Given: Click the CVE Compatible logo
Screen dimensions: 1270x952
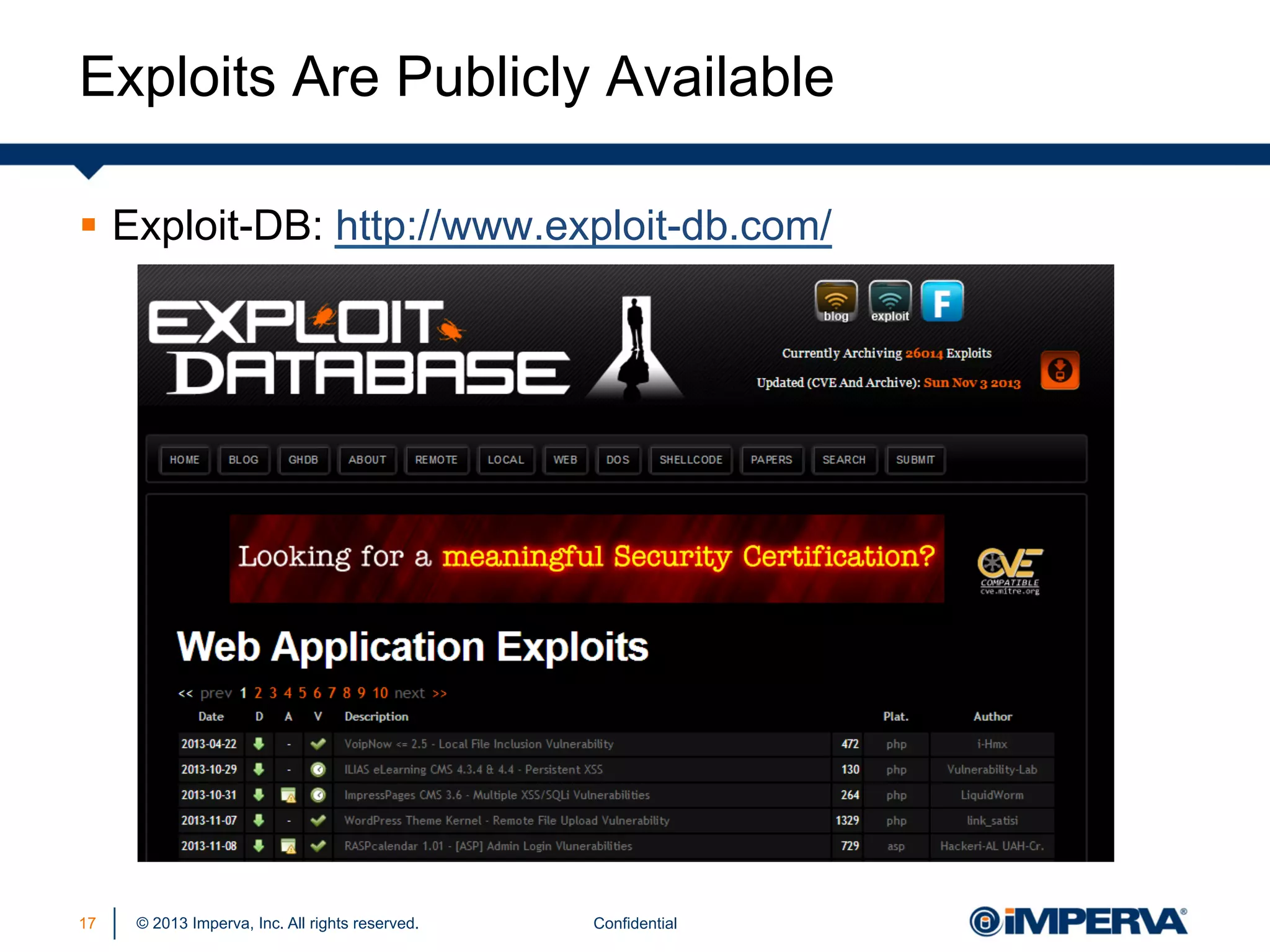Looking at the screenshot, I should [1010, 571].
